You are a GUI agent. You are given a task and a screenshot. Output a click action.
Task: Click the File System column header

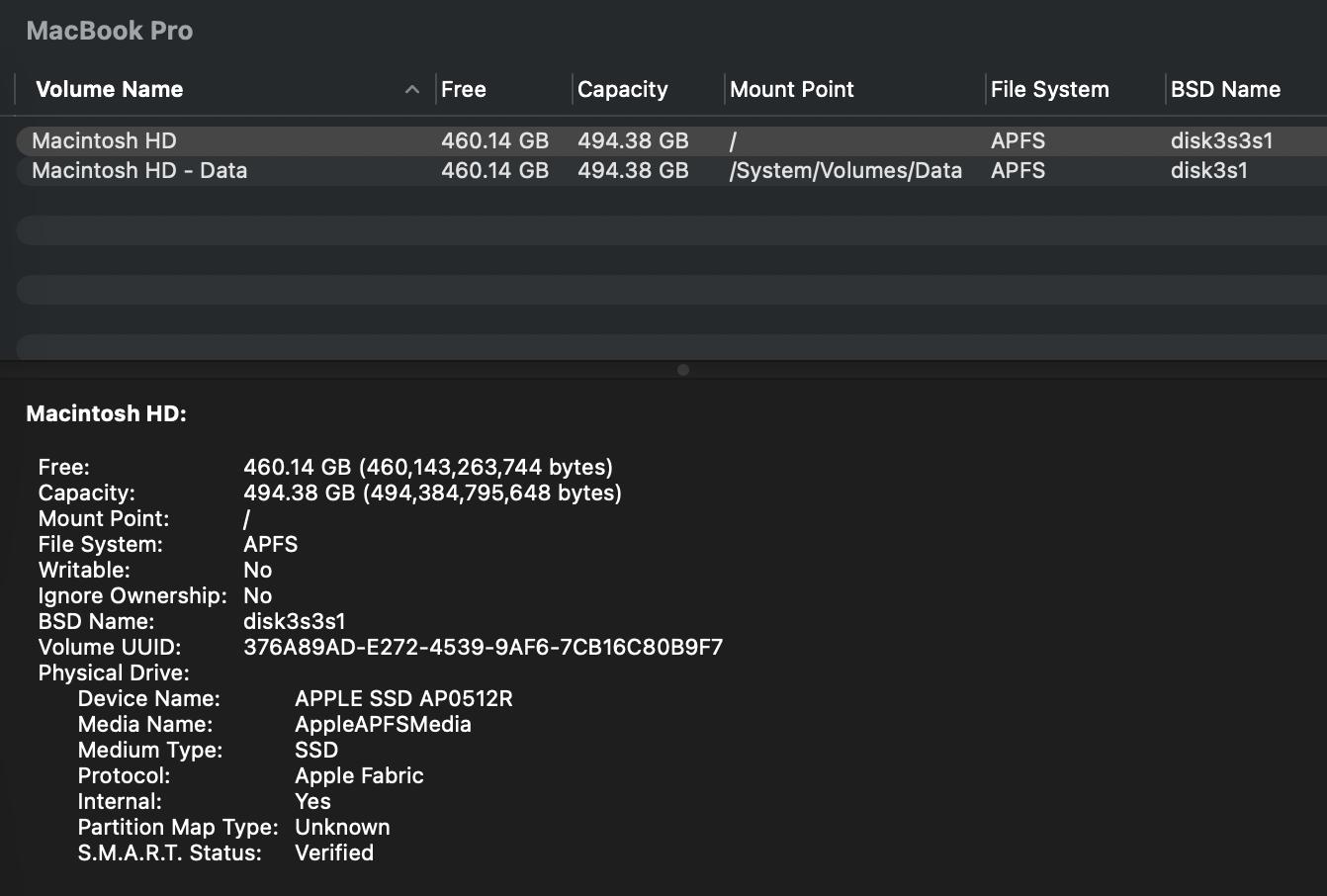pos(1049,90)
